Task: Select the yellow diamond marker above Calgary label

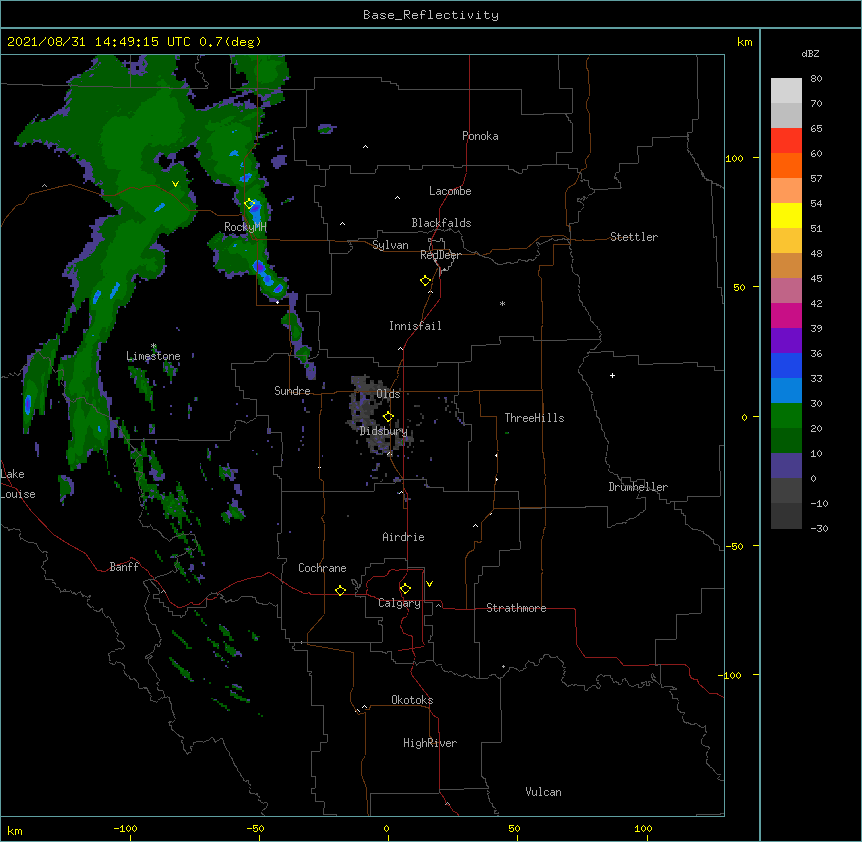Action: pos(405,589)
